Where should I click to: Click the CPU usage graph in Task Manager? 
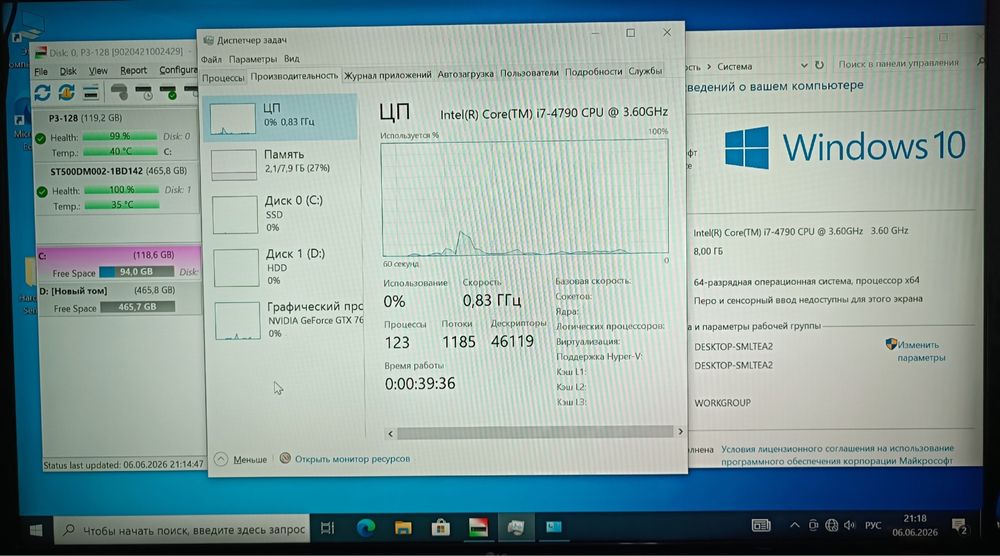(x=525, y=198)
